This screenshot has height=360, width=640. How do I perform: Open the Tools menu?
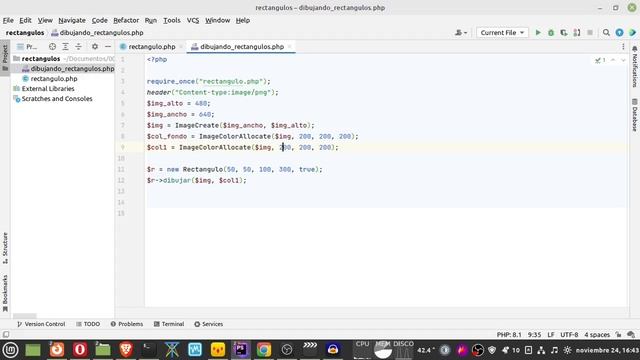click(172, 20)
